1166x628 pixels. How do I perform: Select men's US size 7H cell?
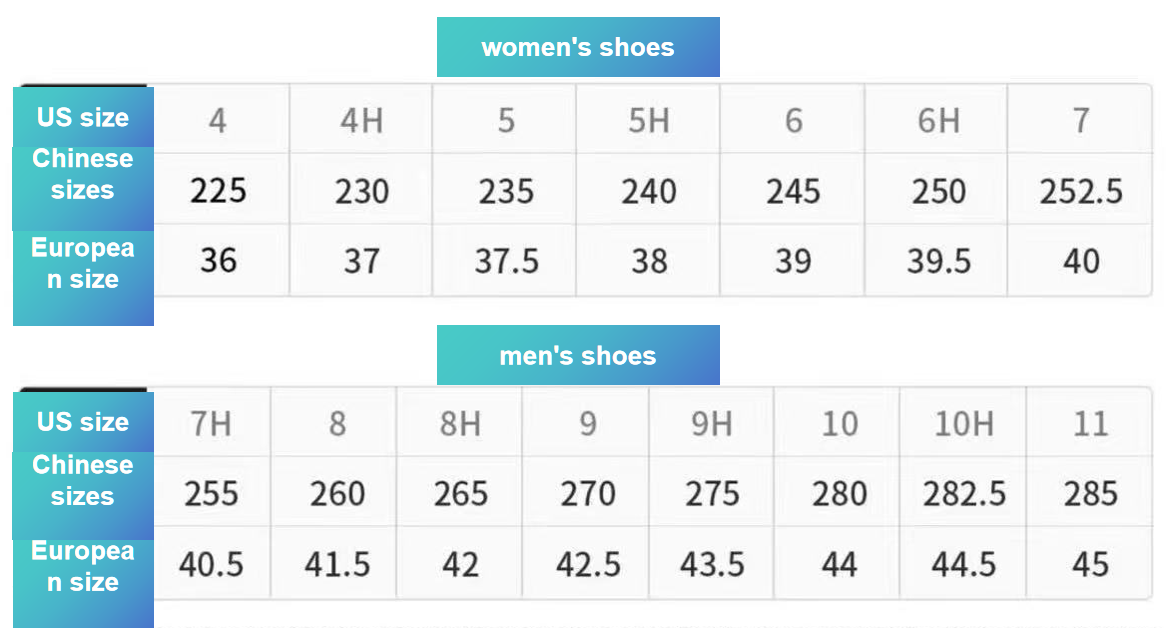[x=211, y=424]
